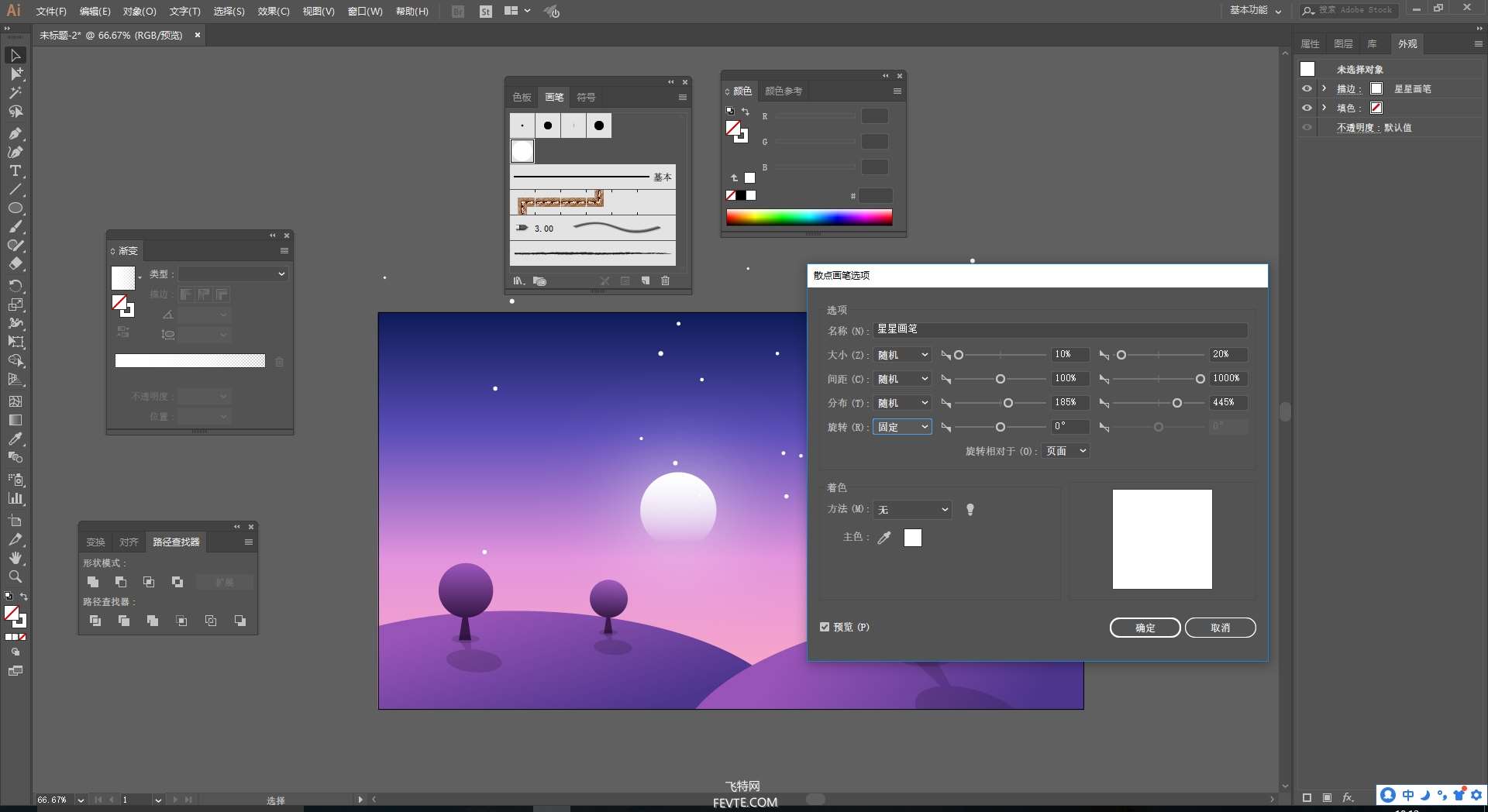Viewport: 1488px width, 812px height.
Task: Open colorization 方法 method dropdown
Action: [912, 510]
